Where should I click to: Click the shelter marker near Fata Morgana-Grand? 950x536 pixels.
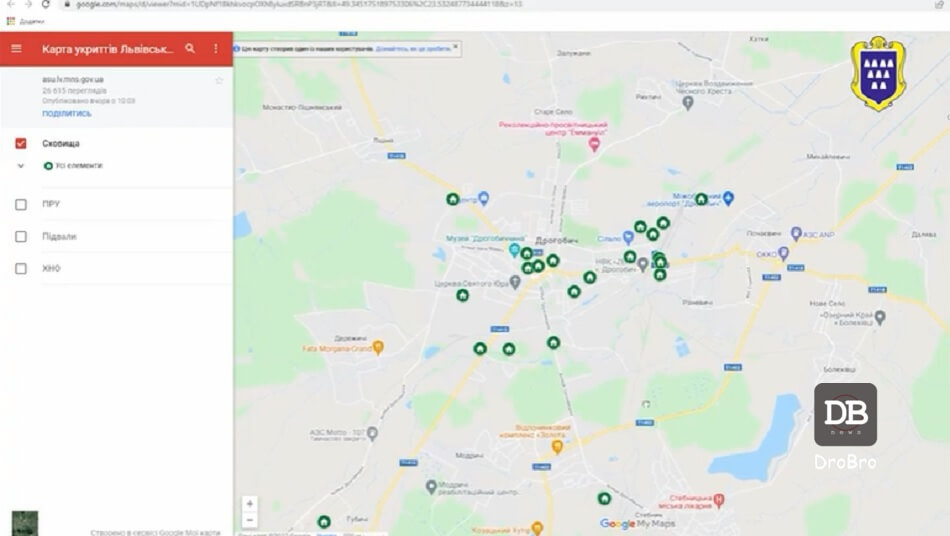pyautogui.click(x=480, y=348)
